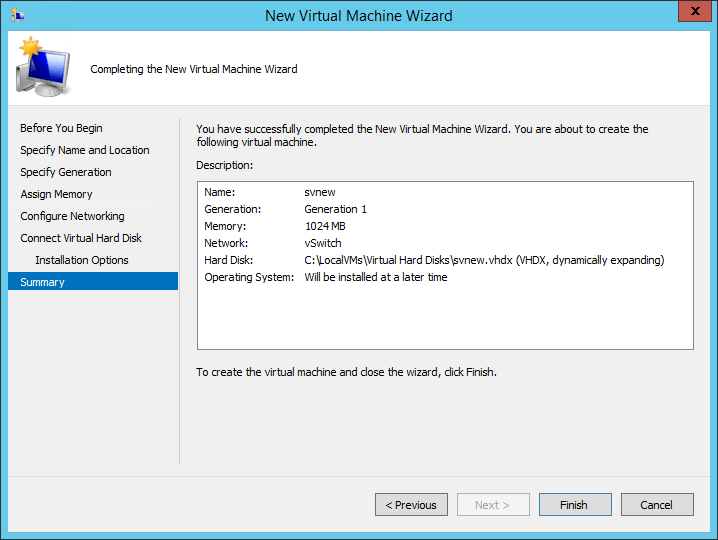718x540 pixels.
Task: Click 'Completing the New Virtual Machine Wizard' heading
Action: 194,69
